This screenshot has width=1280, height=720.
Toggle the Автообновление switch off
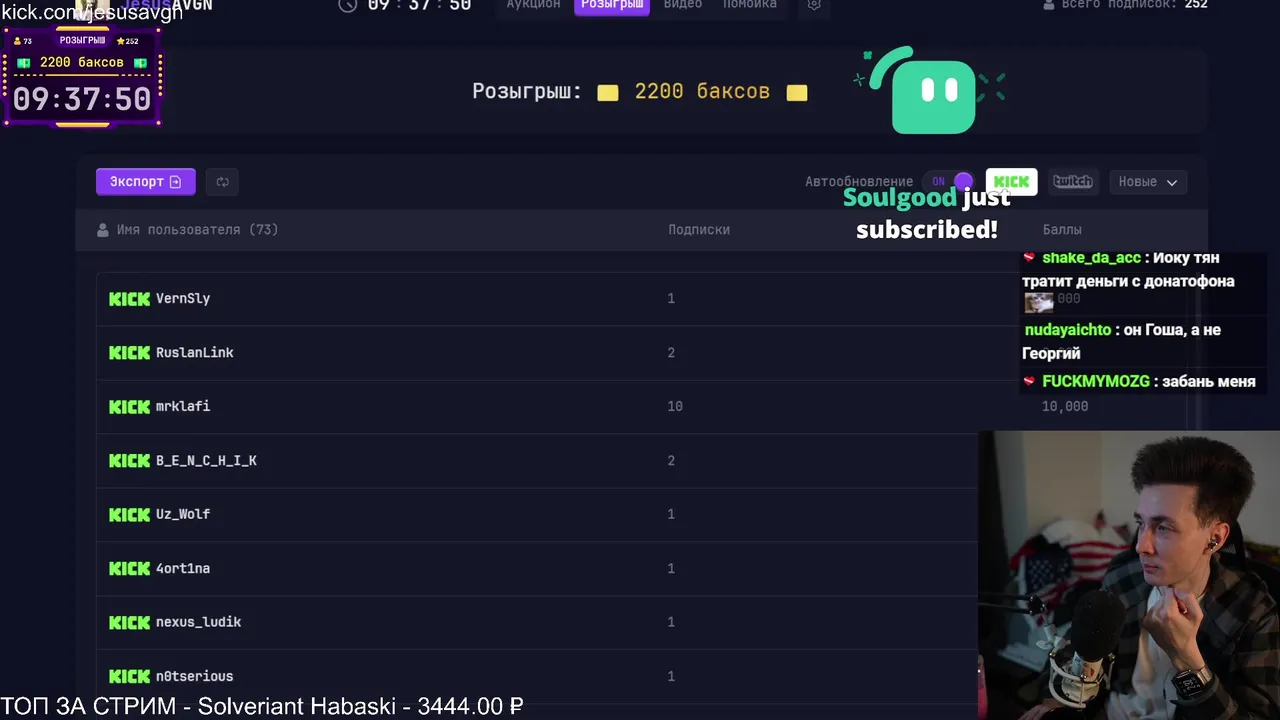coord(949,182)
